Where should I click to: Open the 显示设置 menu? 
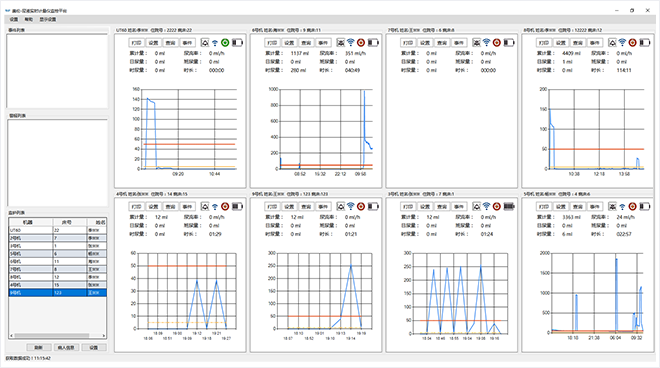pos(48,19)
